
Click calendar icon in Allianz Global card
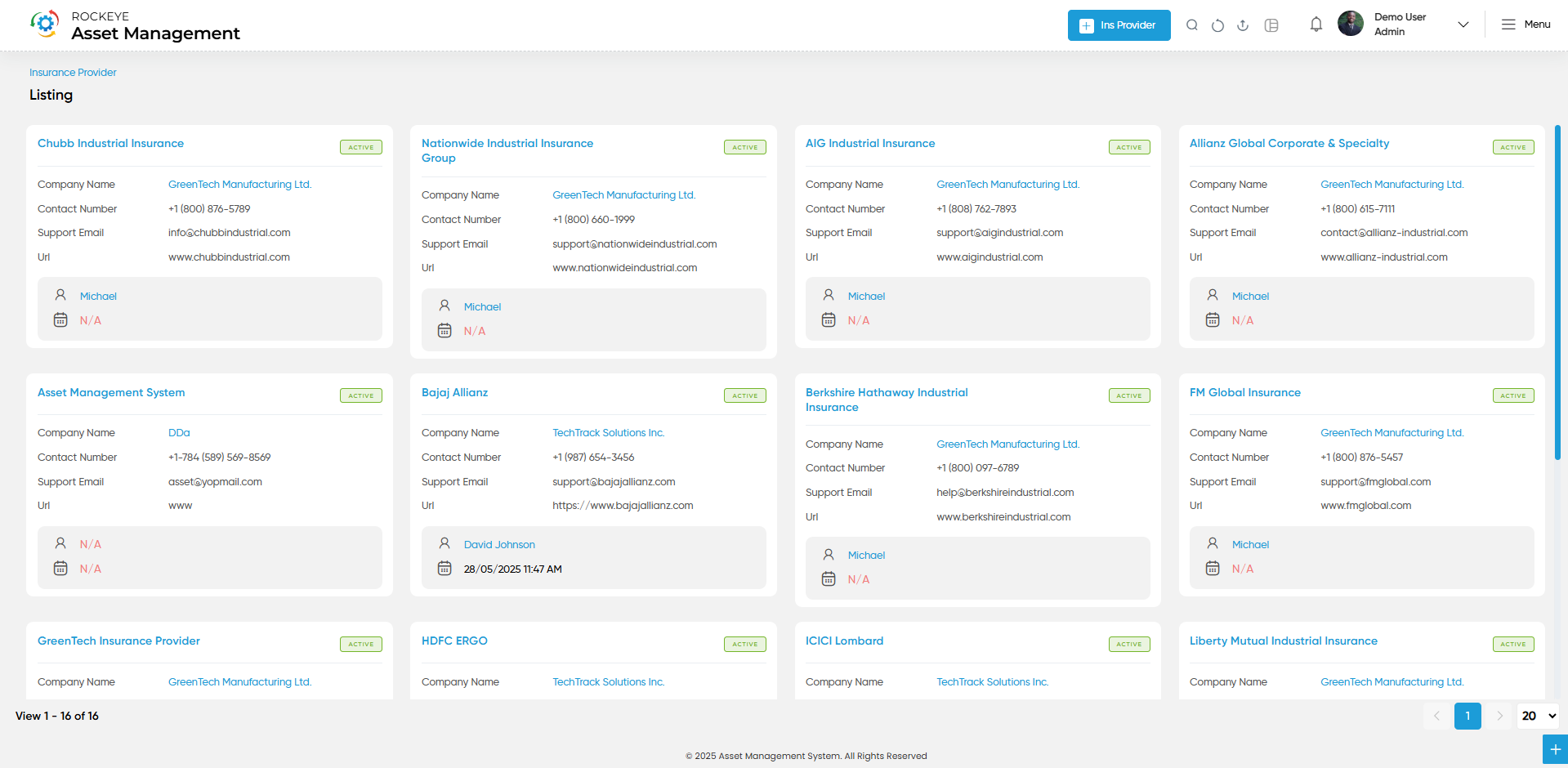(1213, 320)
